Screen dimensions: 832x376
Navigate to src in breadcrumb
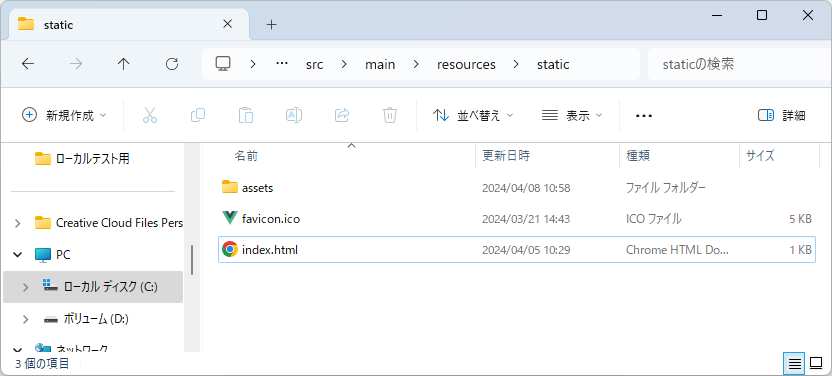315,65
